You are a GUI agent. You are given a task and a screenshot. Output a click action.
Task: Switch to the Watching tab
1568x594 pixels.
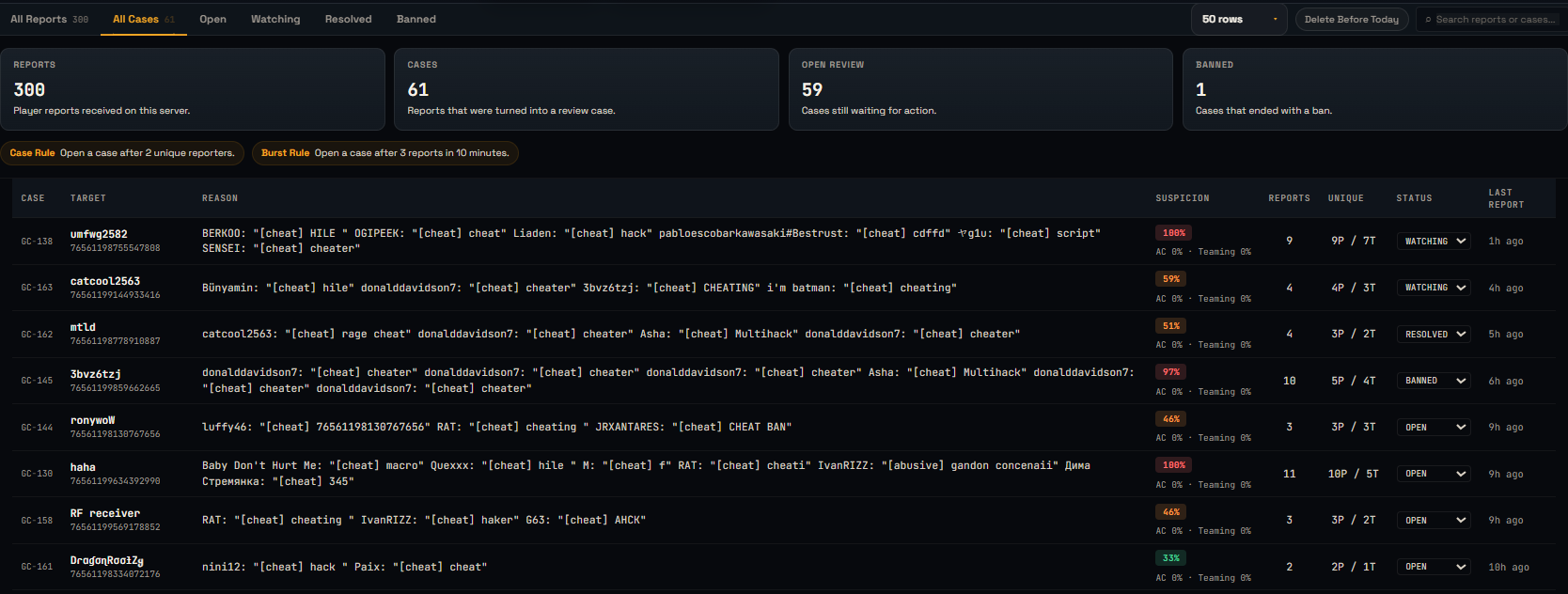275,19
